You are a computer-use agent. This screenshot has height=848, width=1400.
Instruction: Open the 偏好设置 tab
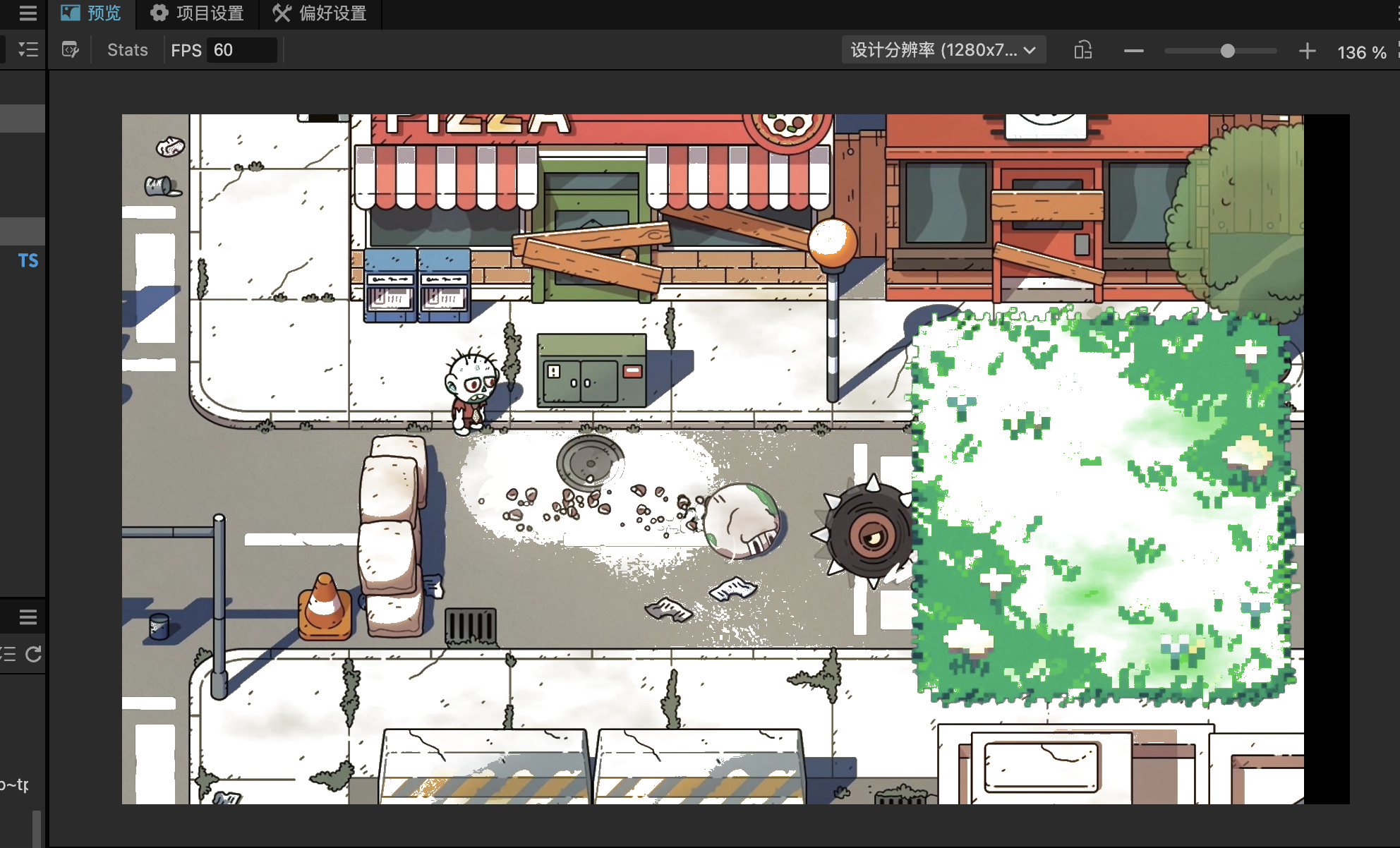coord(320,13)
